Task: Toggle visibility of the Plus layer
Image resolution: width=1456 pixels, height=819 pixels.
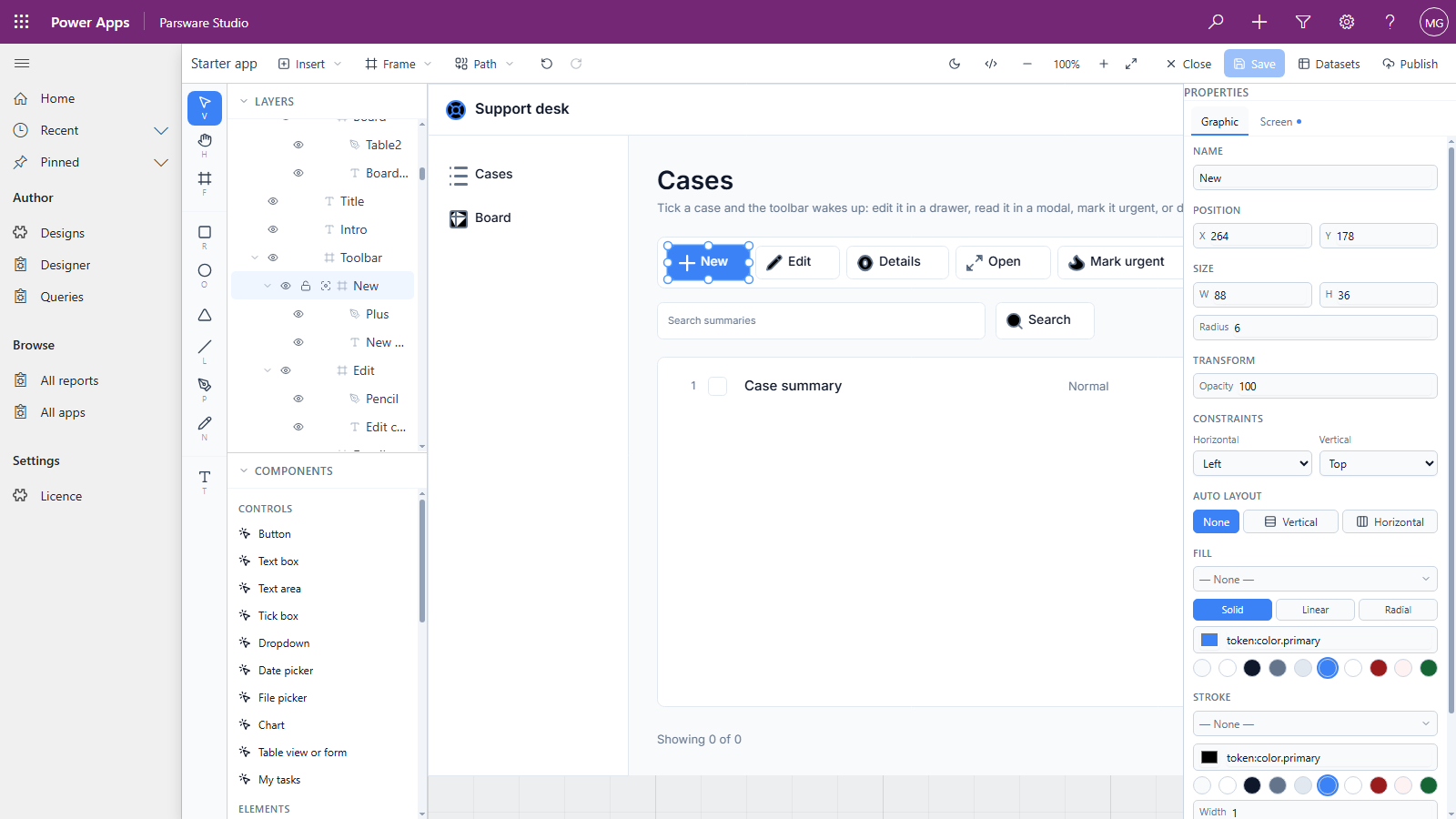Action: (x=298, y=314)
